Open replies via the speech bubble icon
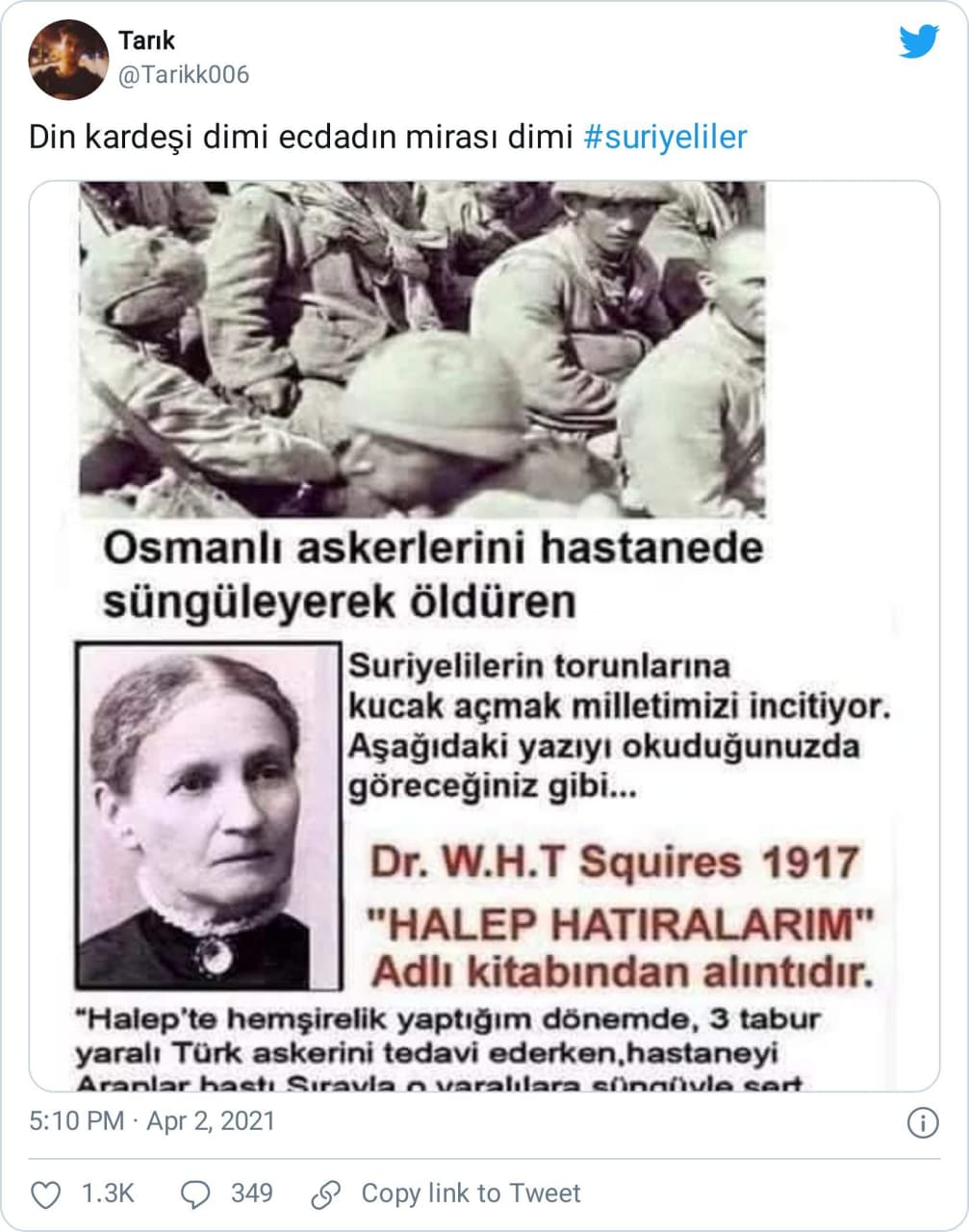969x1232 pixels. (195, 1194)
